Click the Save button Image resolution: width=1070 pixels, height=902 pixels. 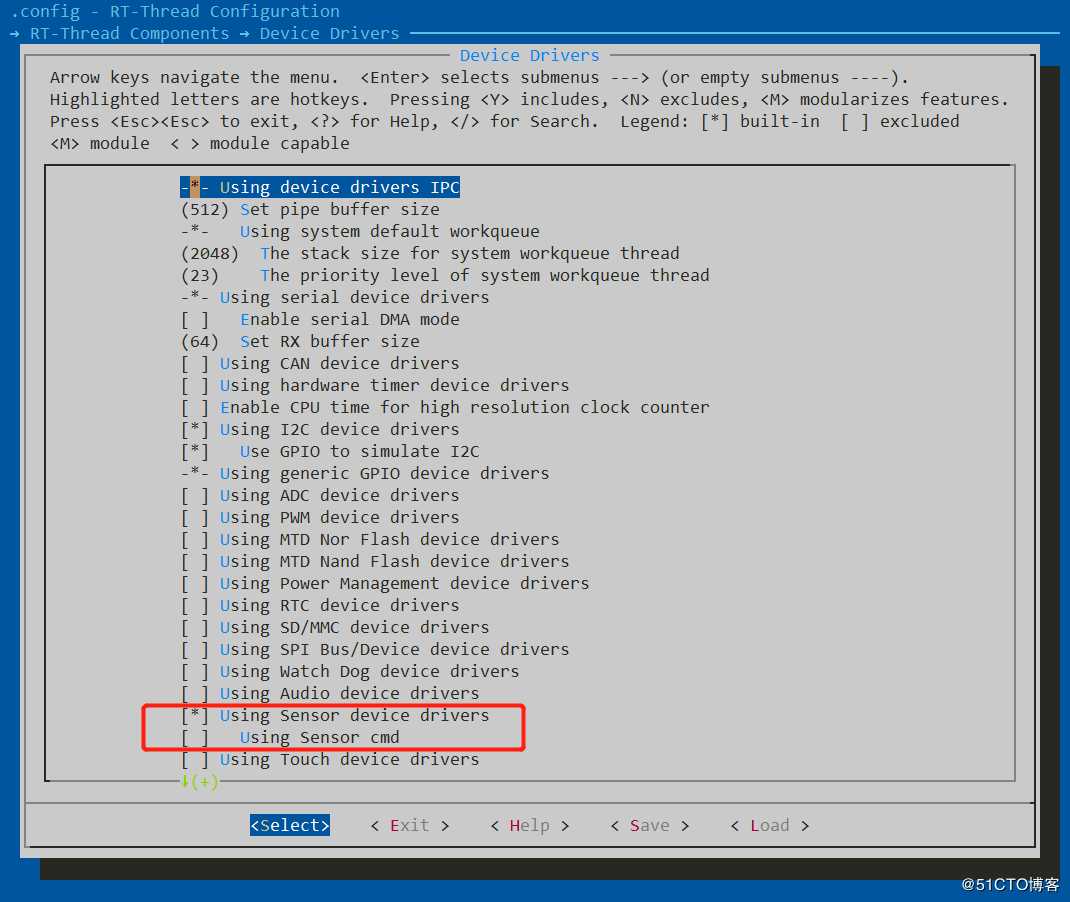[x=650, y=826]
